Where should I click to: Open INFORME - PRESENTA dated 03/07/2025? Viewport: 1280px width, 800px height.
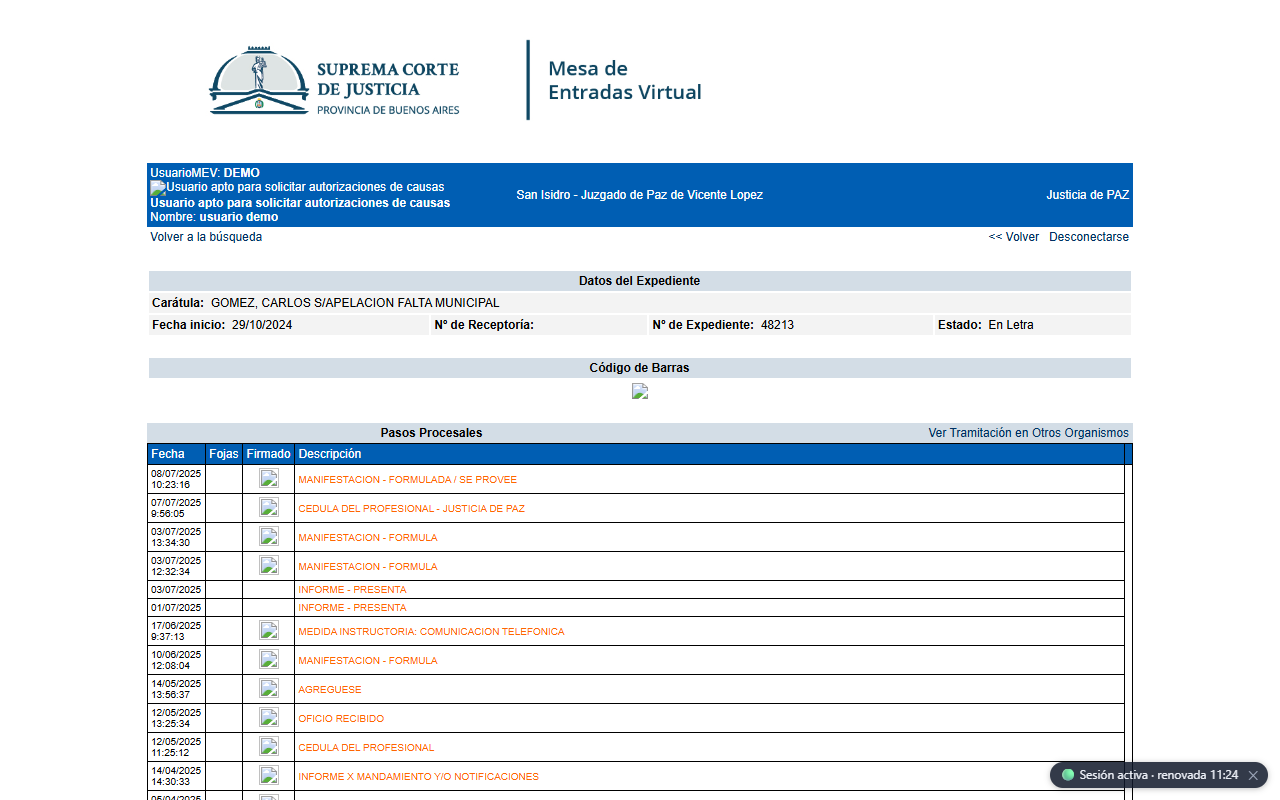click(x=352, y=590)
